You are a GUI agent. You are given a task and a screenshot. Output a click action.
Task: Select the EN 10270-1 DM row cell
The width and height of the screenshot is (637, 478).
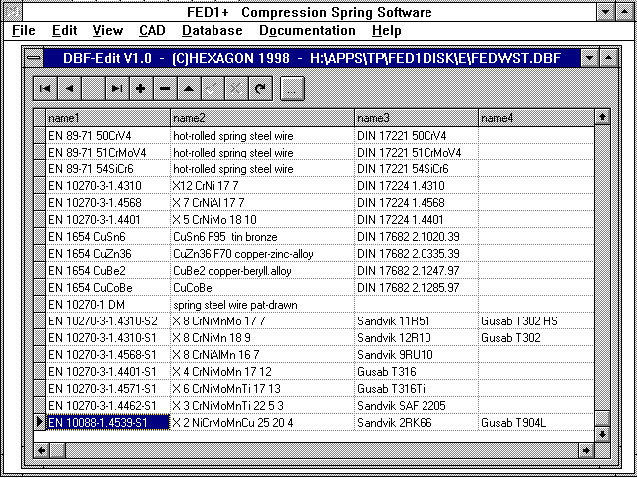[108, 303]
